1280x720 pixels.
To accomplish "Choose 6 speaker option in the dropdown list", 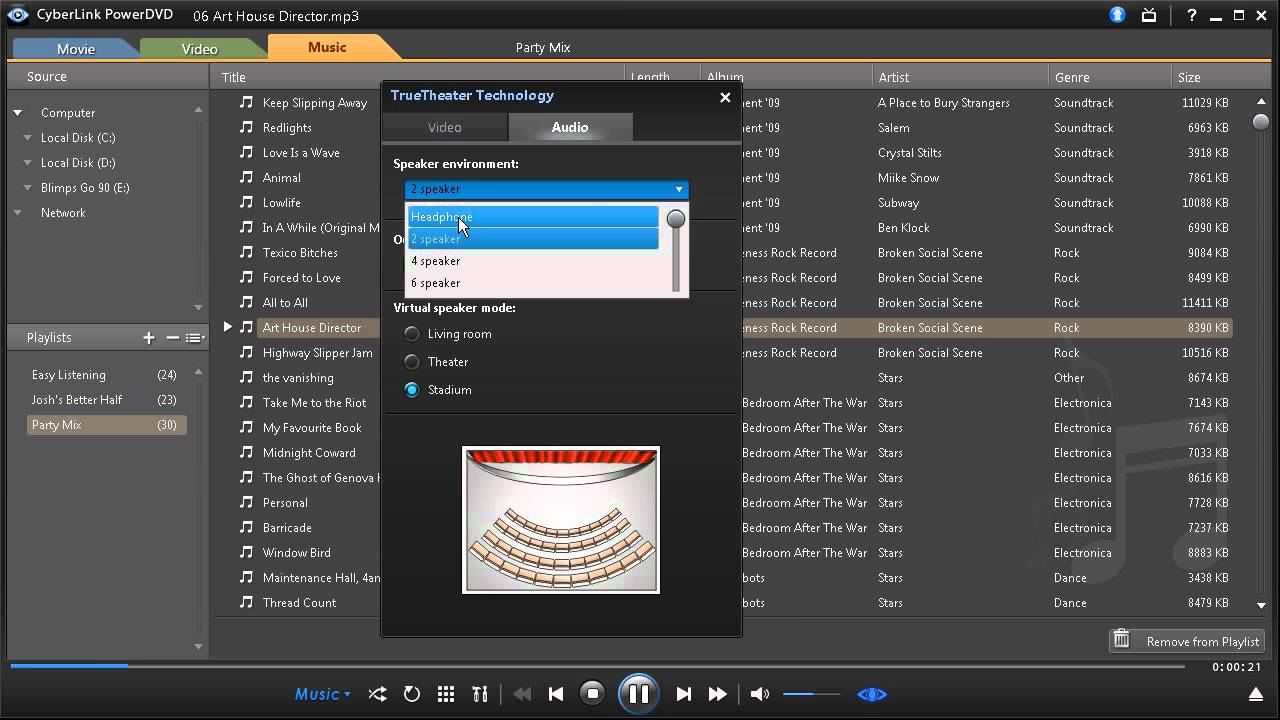I will click(x=533, y=283).
